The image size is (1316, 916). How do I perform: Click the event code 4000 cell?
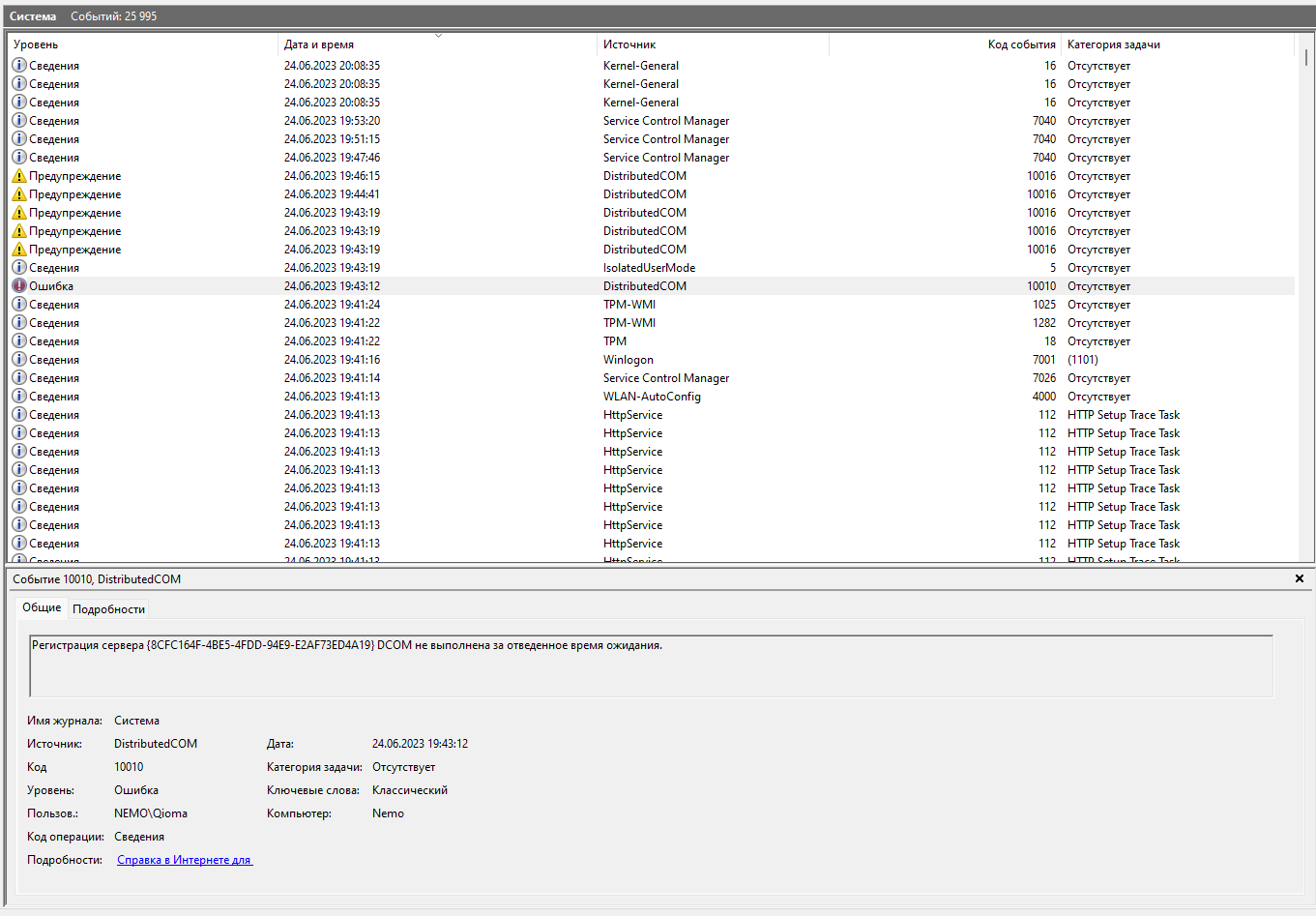pos(1044,397)
